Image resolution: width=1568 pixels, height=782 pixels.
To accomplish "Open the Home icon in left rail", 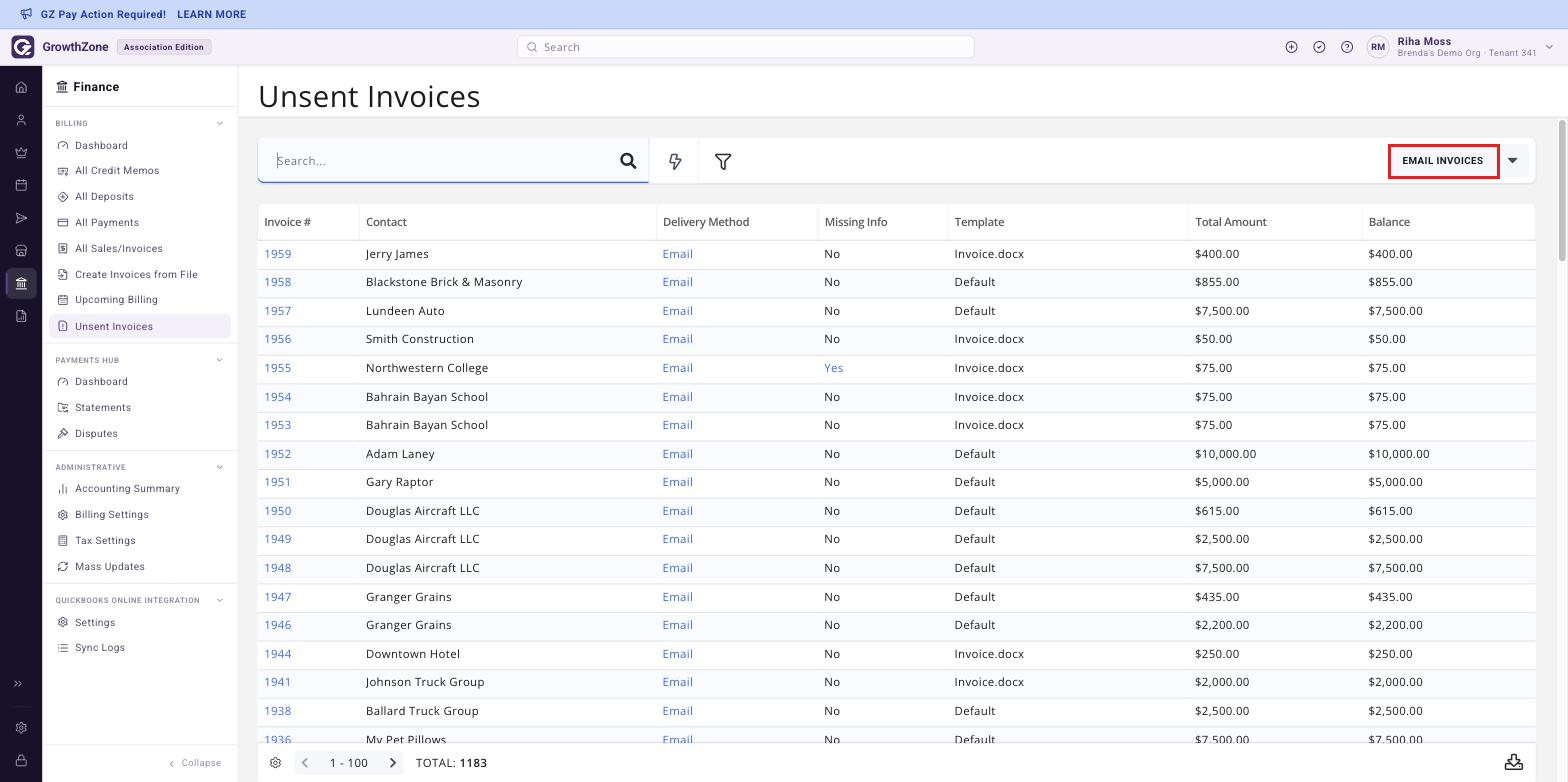I will (21, 87).
